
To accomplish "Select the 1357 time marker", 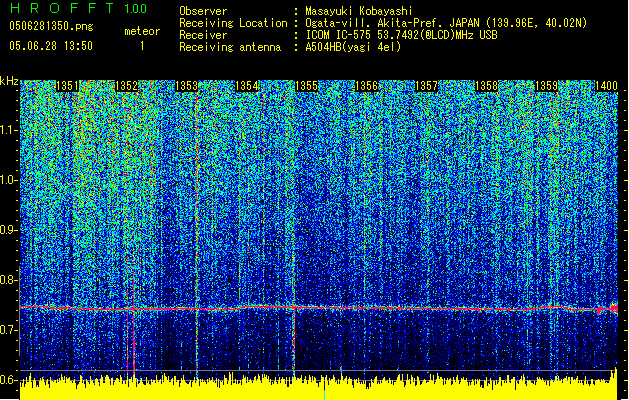I will (x=427, y=87).
